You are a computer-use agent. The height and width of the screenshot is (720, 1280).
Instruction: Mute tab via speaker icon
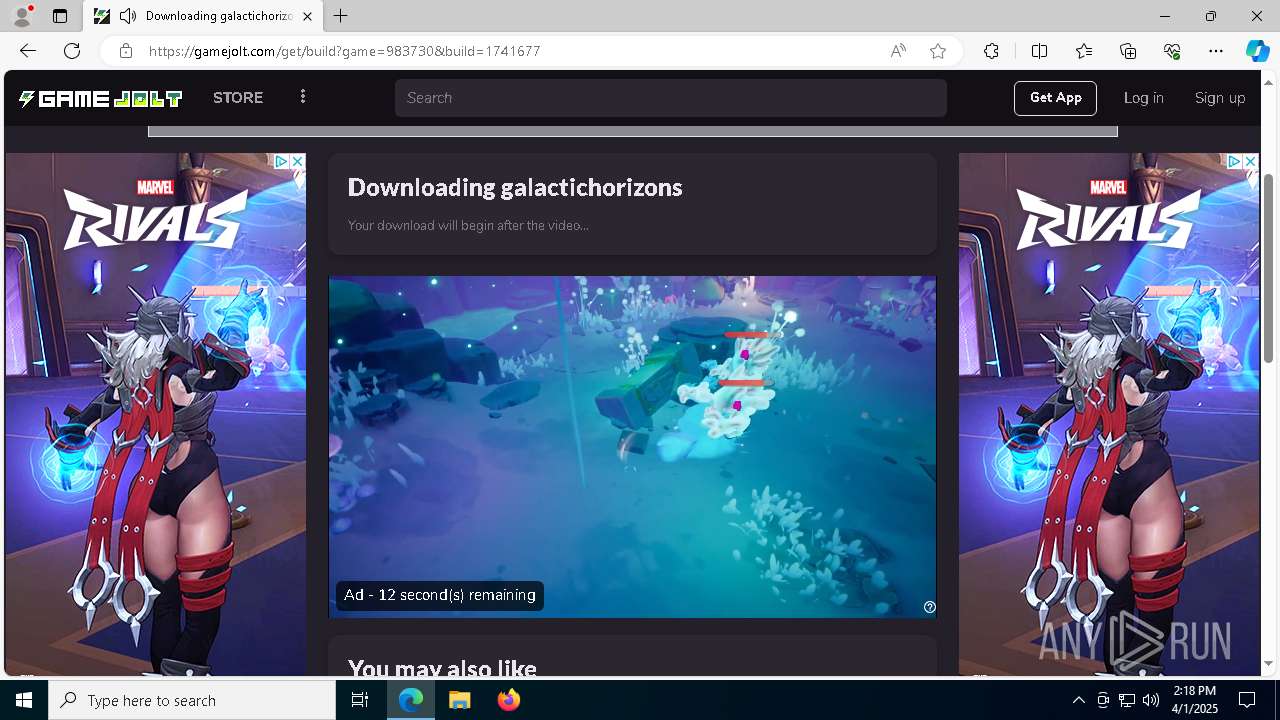(x=128, y=16)
